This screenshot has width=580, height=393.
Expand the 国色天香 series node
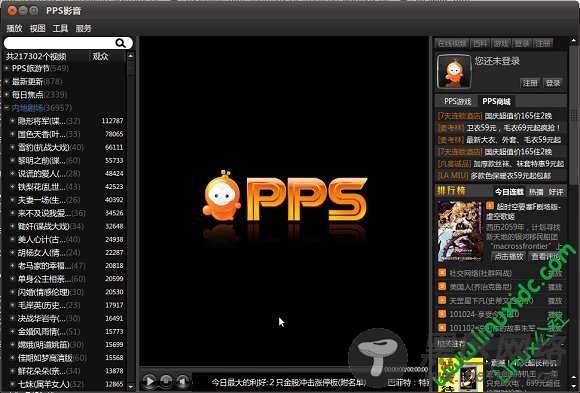coord(13,134)
